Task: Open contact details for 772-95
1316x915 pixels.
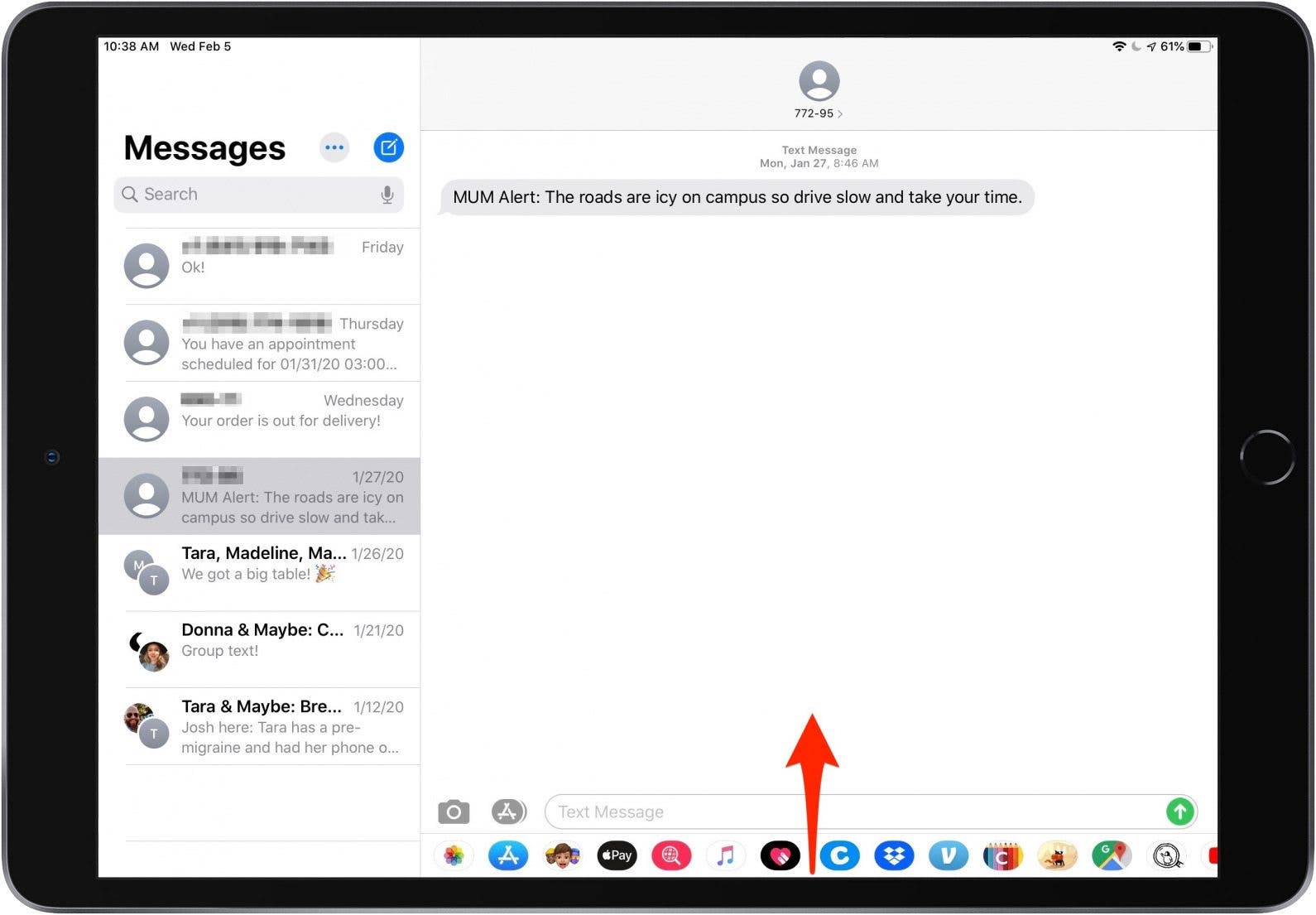Action: pos(819,113)
